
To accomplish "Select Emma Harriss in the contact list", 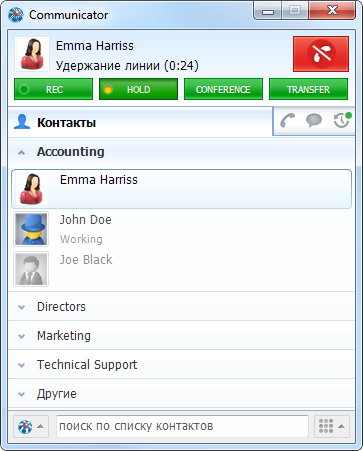I will (x=181, y=189).
